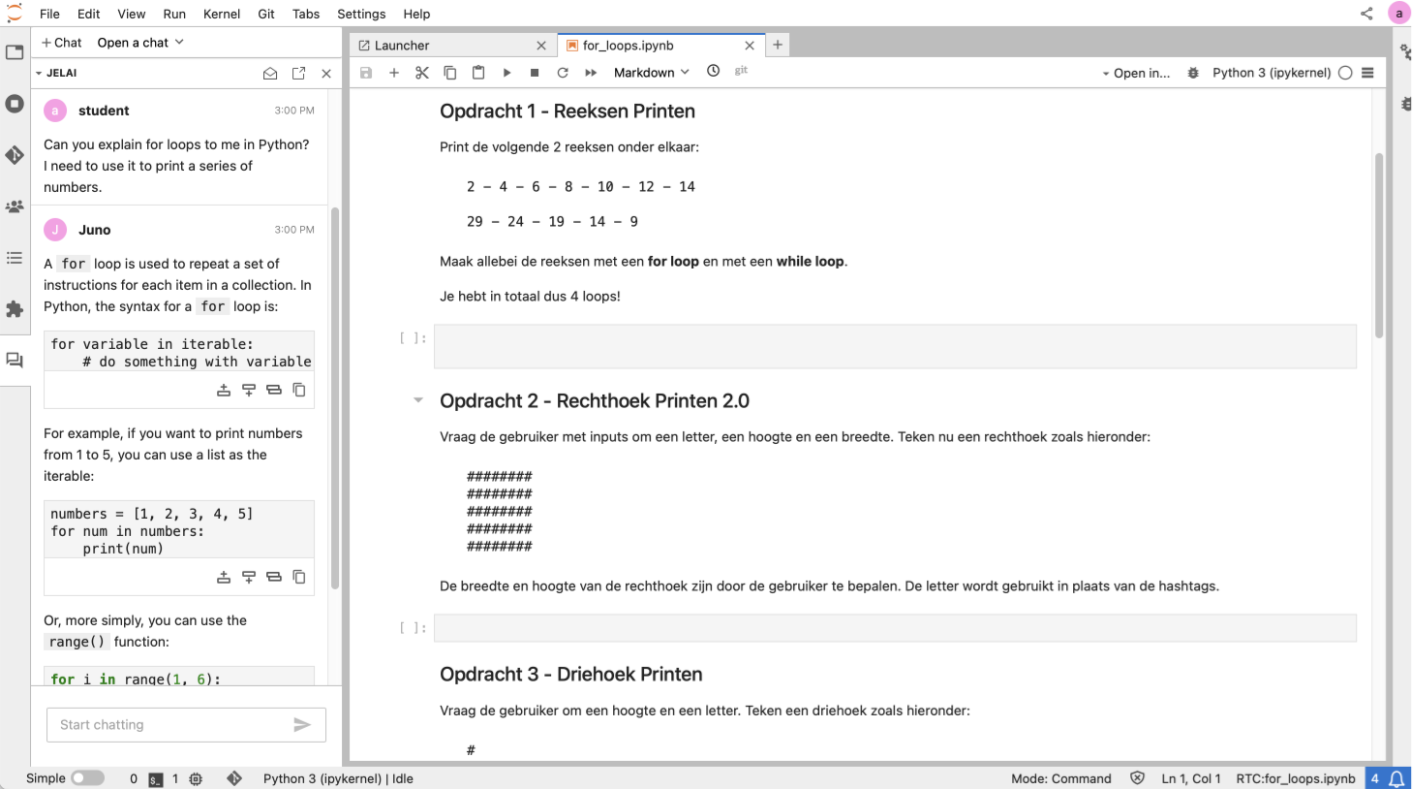Open the View menu
The width and height of the screenshot is (1414, 789).
[x=131, y=14]
